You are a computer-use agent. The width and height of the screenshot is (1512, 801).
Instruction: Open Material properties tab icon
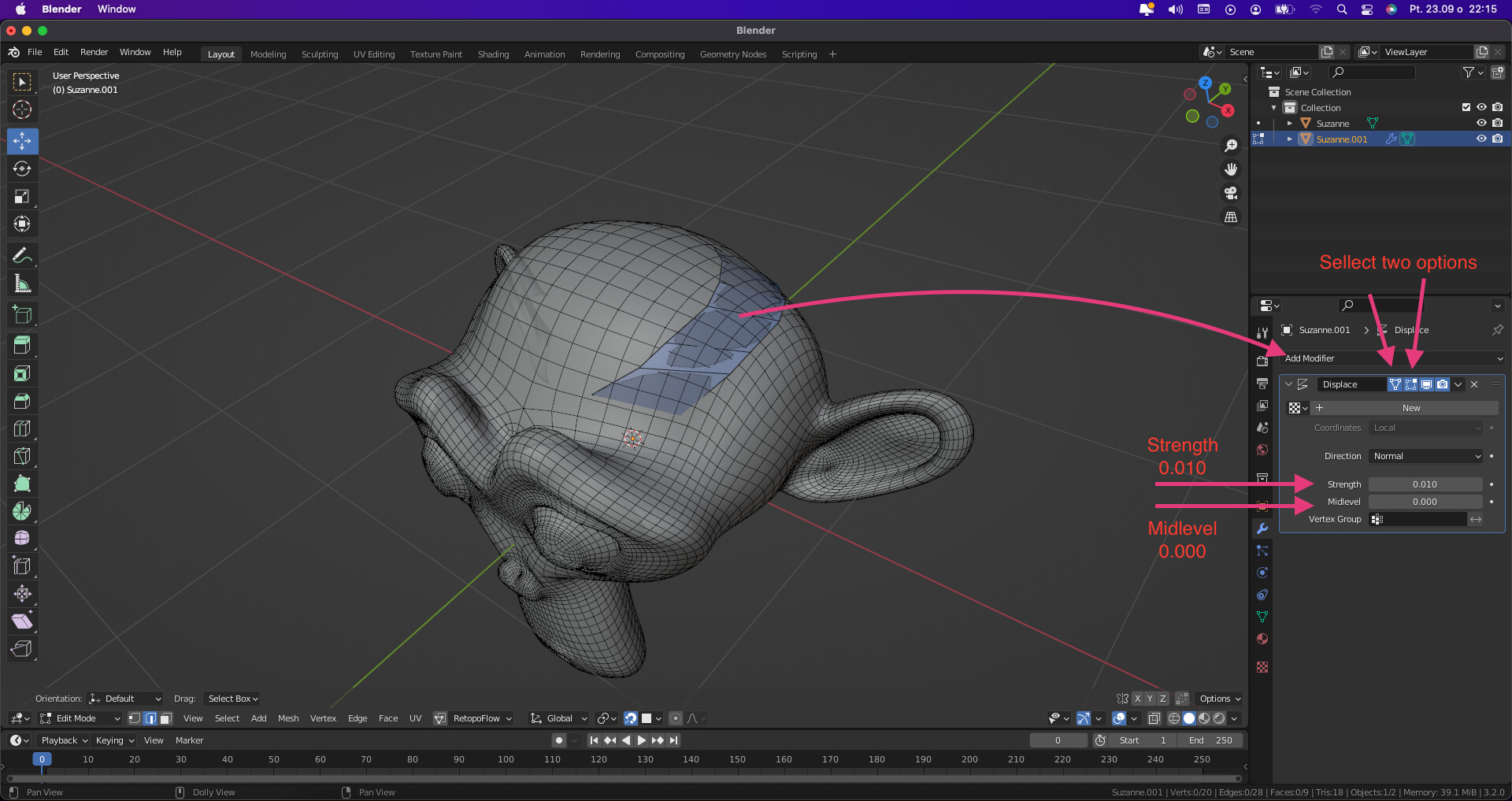[1262, 639]
